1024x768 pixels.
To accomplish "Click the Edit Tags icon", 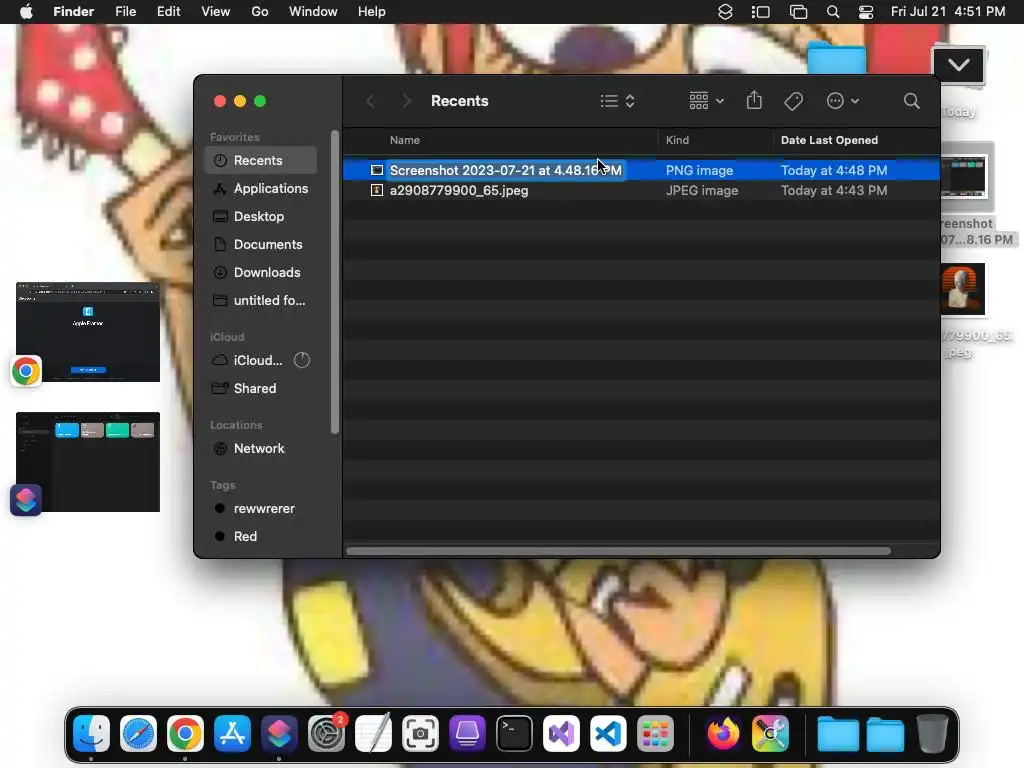I will click(x=793, y=101).
